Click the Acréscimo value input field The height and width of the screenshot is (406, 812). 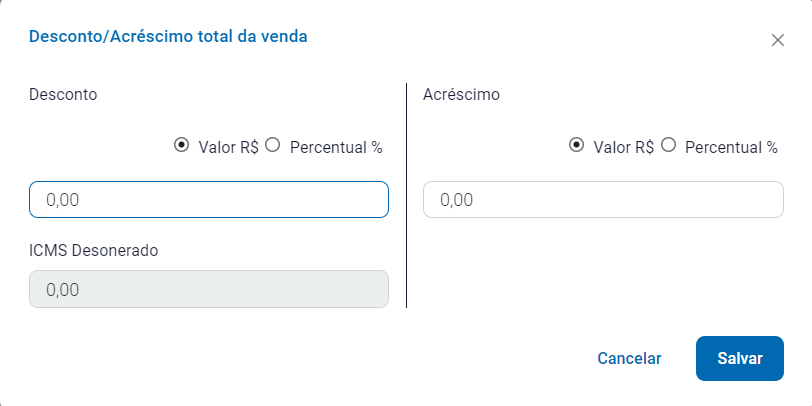click(603, 199)
